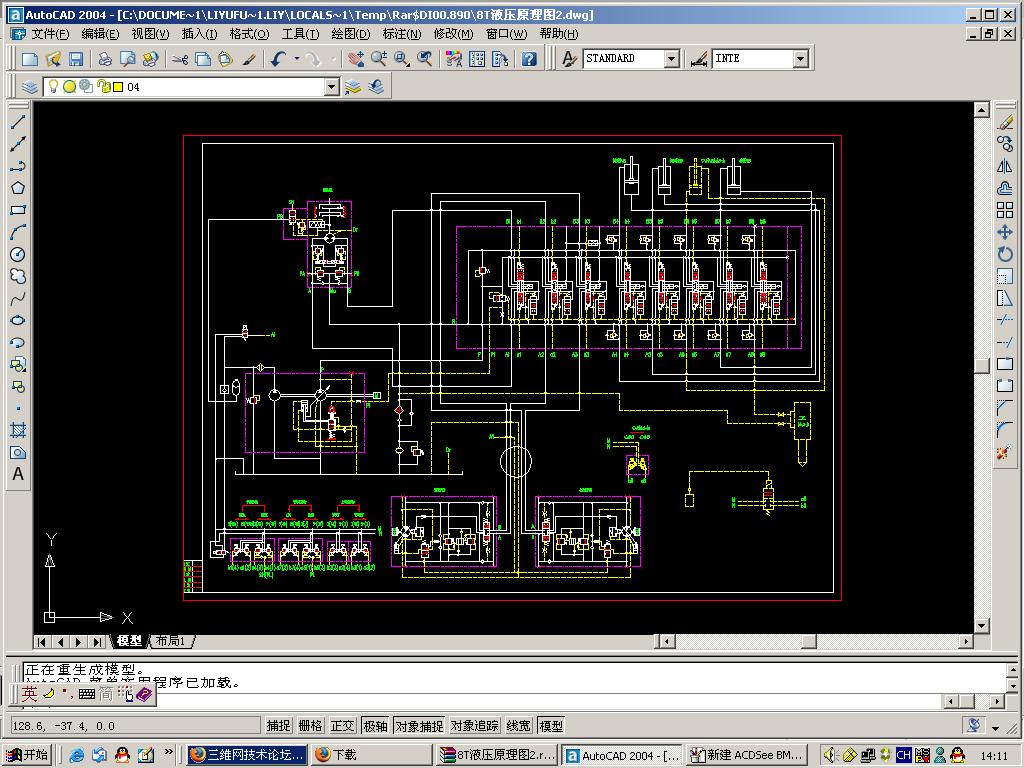The width and height of the screenshot is (1024, 768).
Task: Select the Multiline Text tool
Action: coord(18,474)
